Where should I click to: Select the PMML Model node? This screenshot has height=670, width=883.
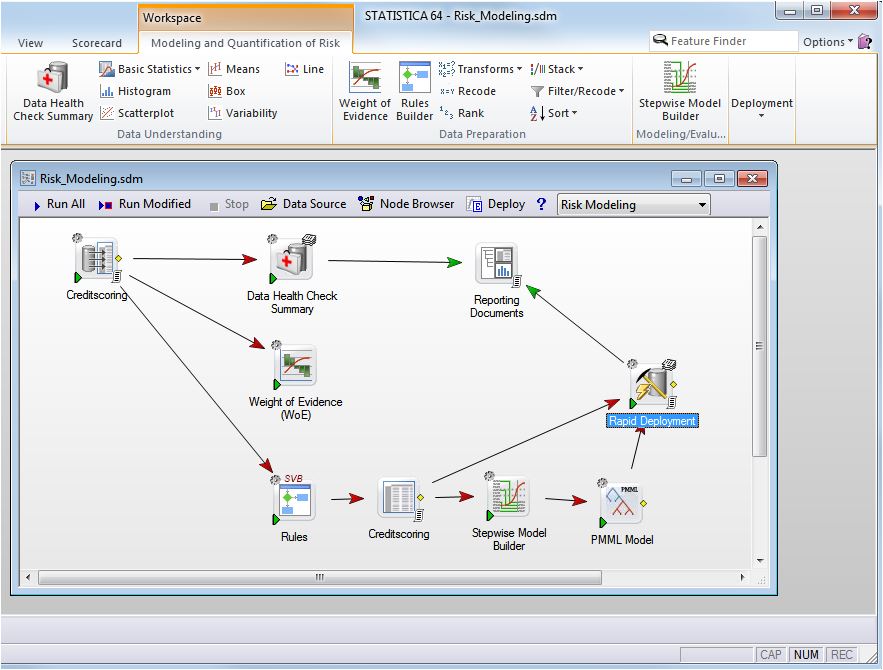coord(622,502)
